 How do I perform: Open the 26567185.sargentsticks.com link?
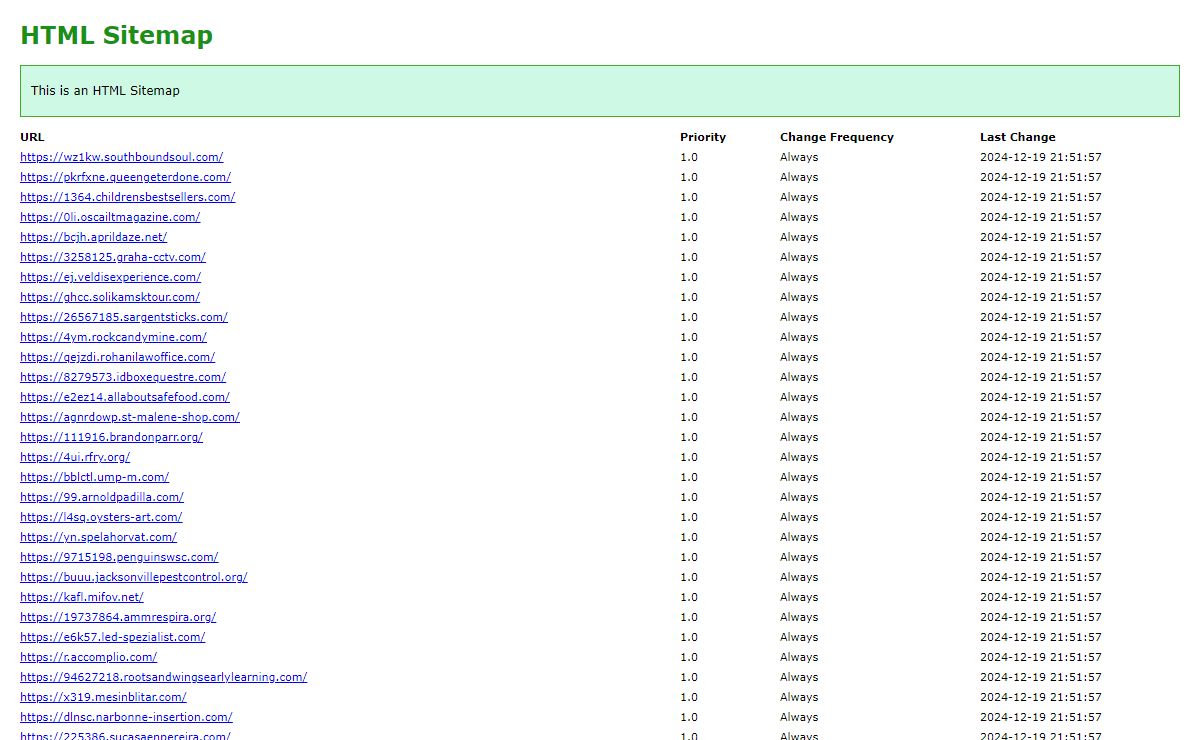(124, 317)
